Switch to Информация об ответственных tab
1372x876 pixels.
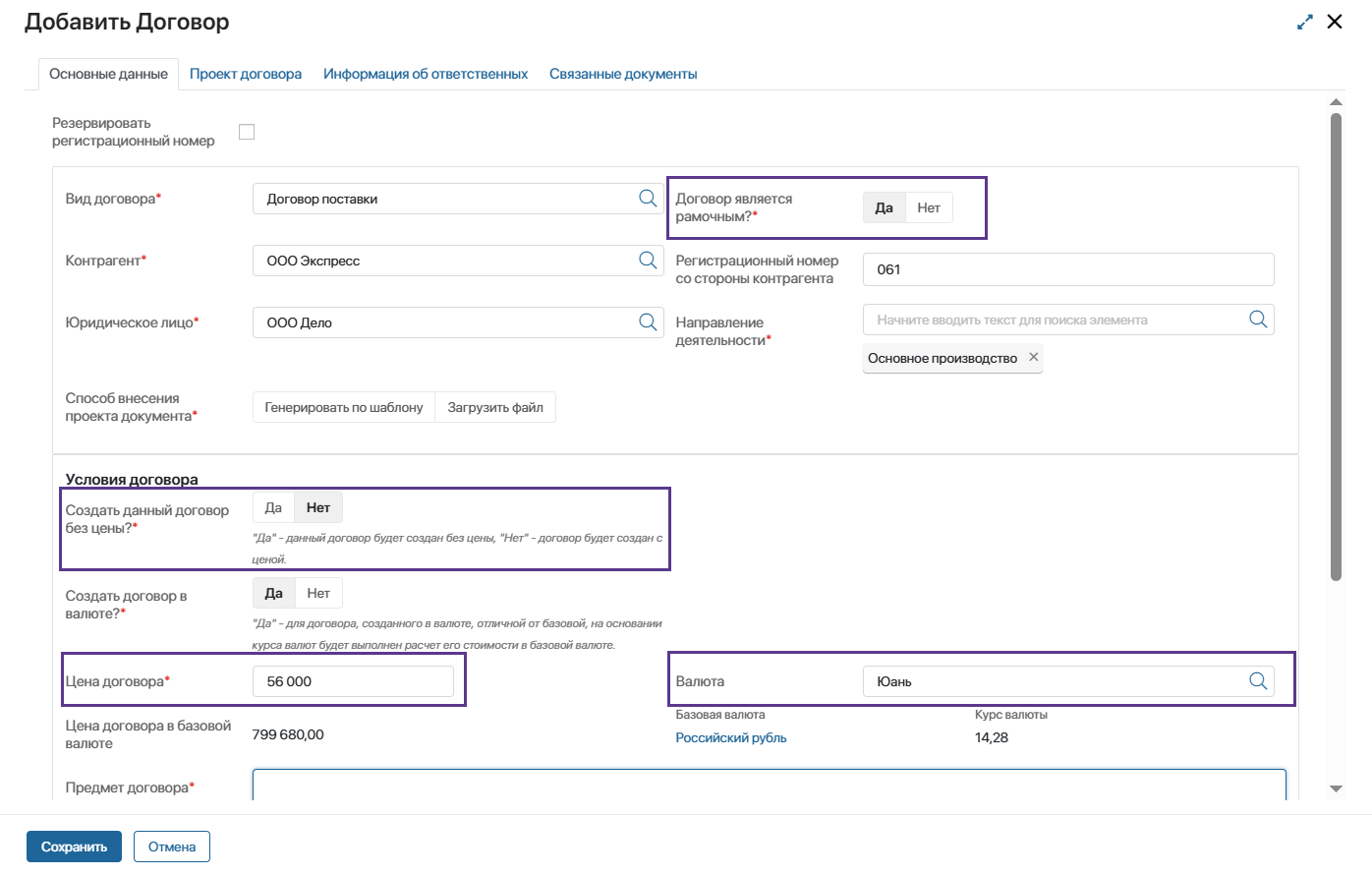[426, 74]
